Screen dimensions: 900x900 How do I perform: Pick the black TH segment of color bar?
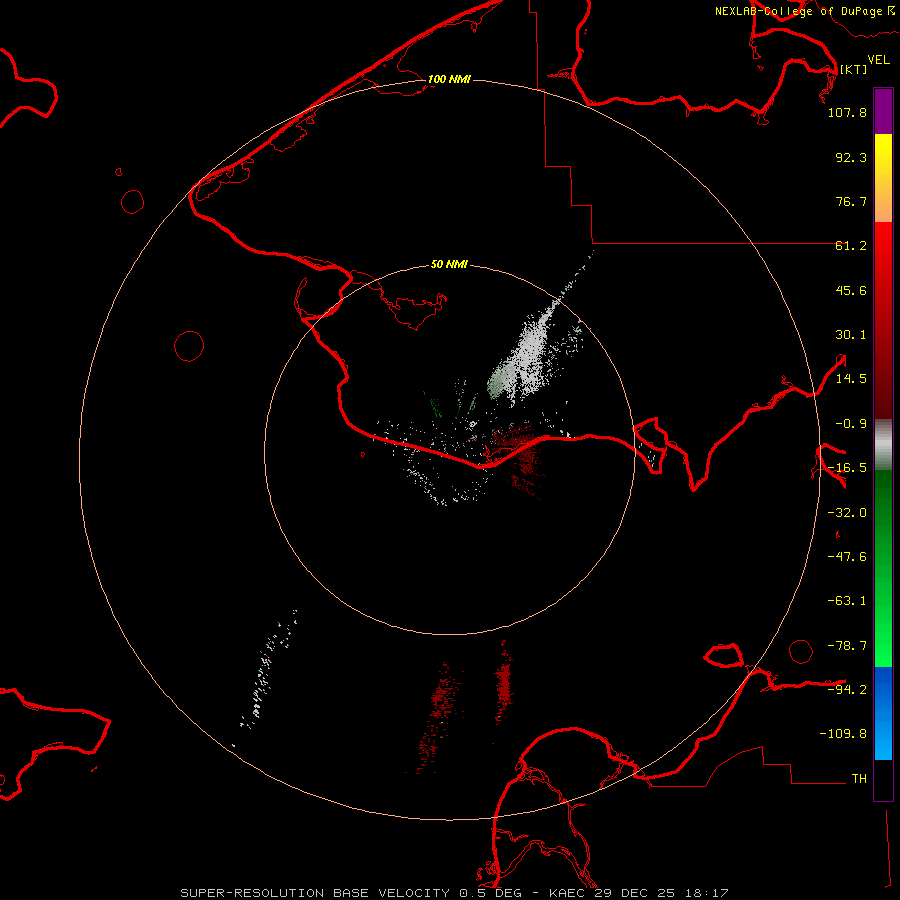point(883,779)
